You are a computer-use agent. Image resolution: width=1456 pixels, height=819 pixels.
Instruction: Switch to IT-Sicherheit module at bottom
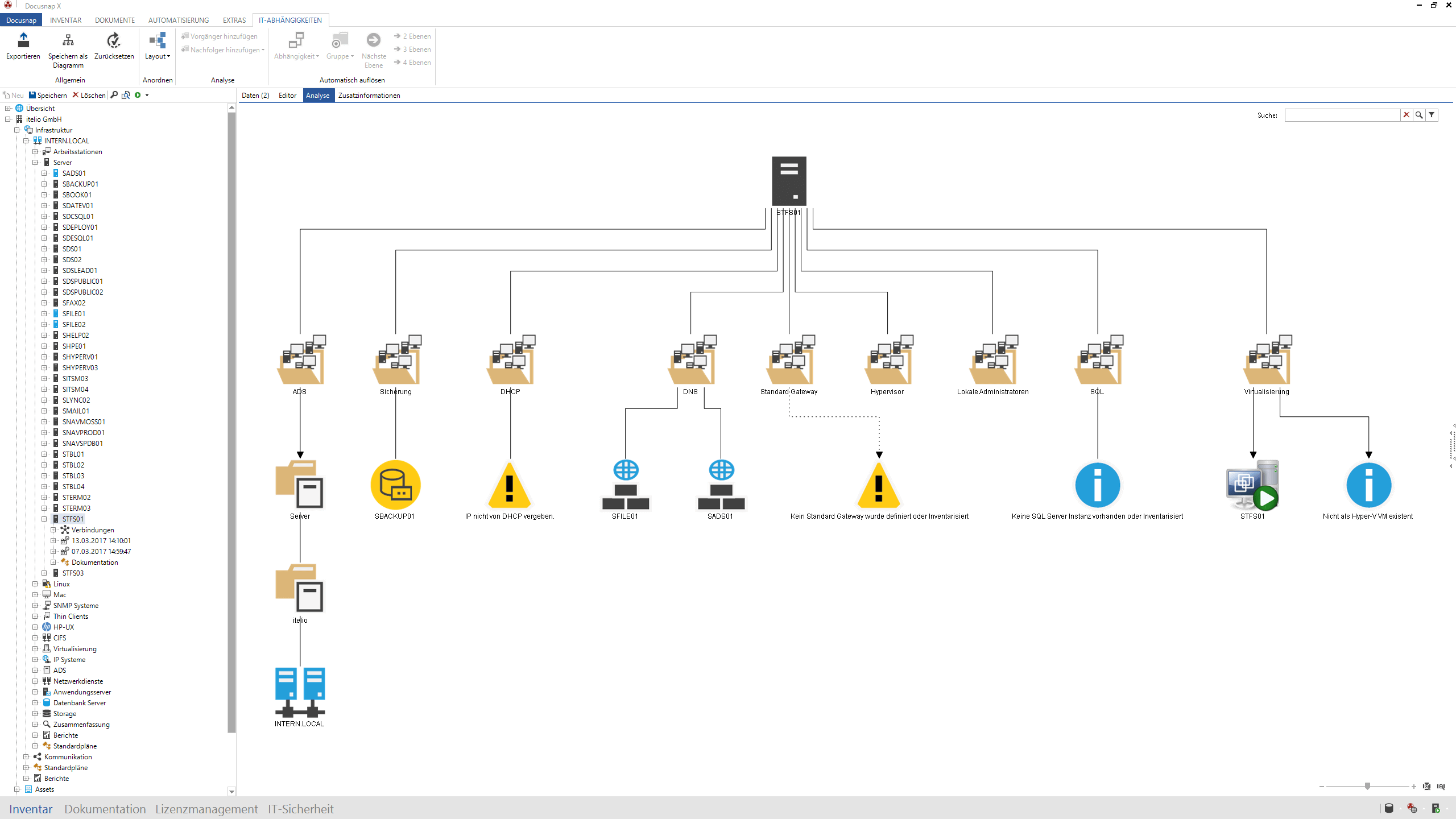[x=301, y=809]
